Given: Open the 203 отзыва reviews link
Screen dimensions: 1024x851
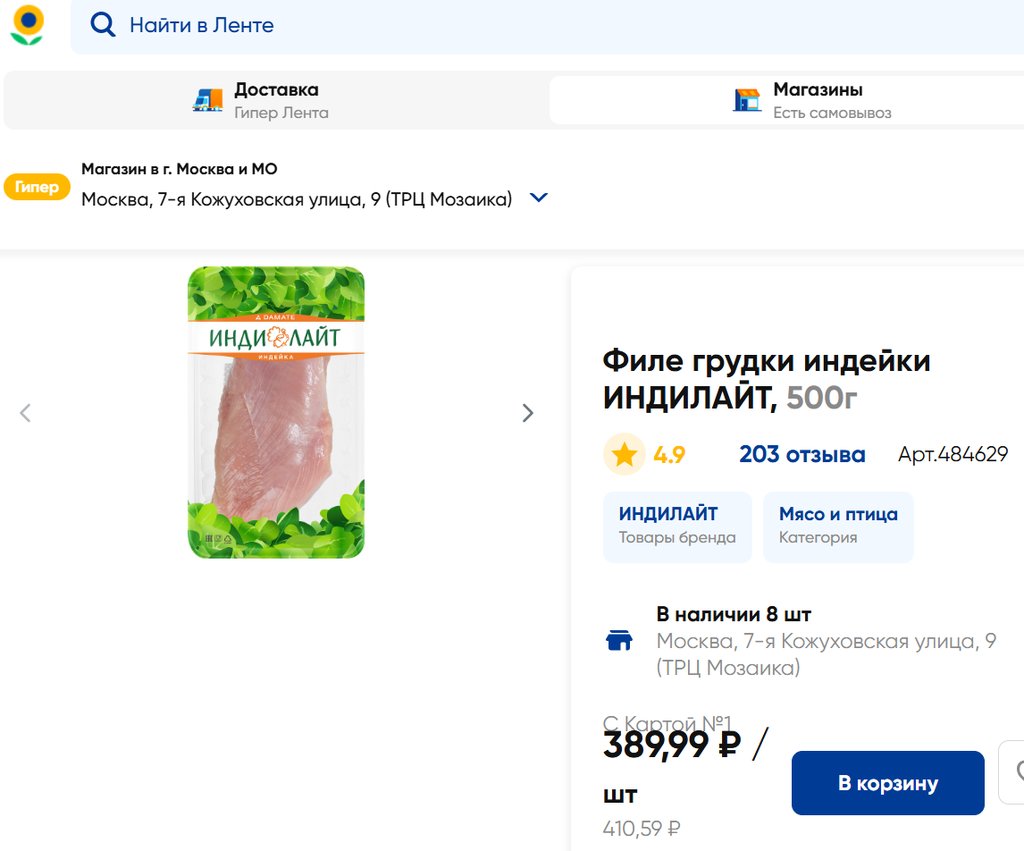Looking at the screenshot, I should (802, 455).
